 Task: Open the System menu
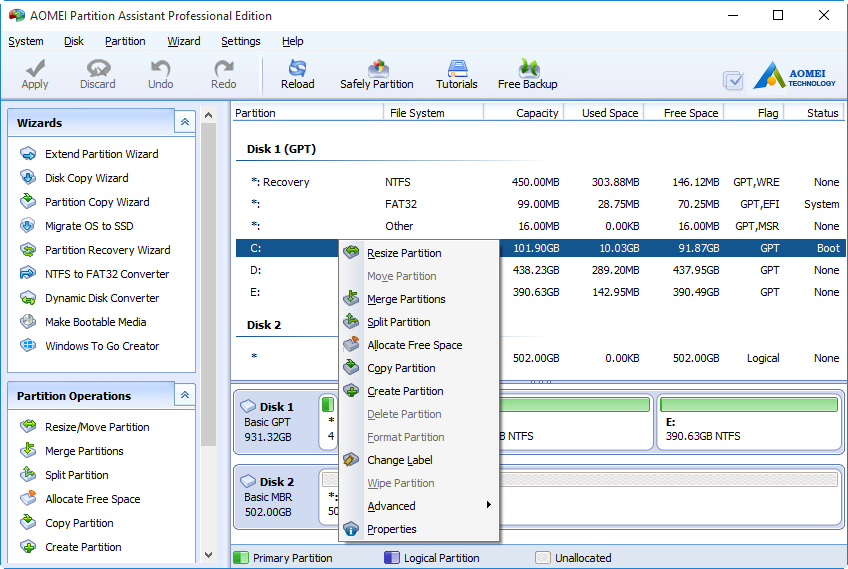tap(26, 41)
